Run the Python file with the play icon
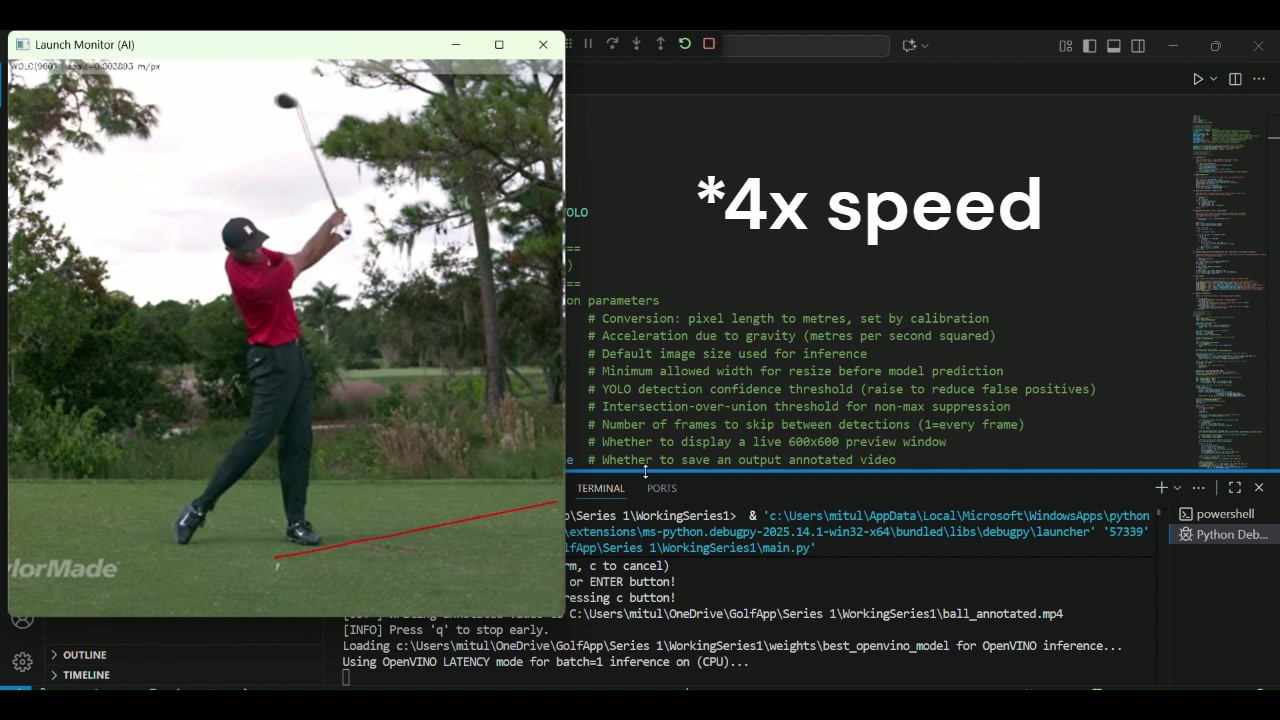 (x=1197, y=79)
